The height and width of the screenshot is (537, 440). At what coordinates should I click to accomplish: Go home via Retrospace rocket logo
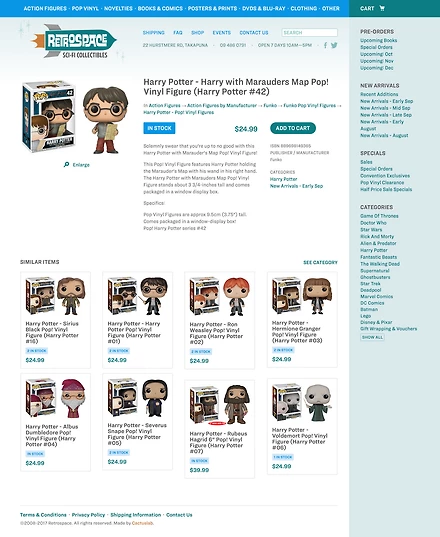pos(74,42)
